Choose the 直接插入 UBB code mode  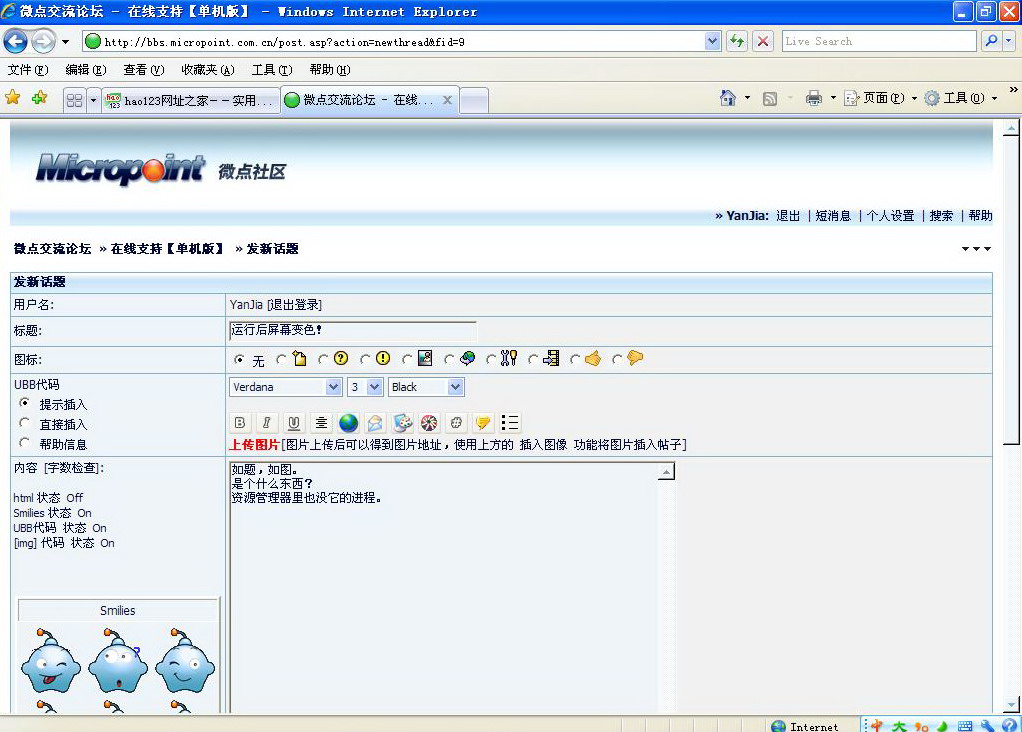pyautogui.click(x=25, y=424)
